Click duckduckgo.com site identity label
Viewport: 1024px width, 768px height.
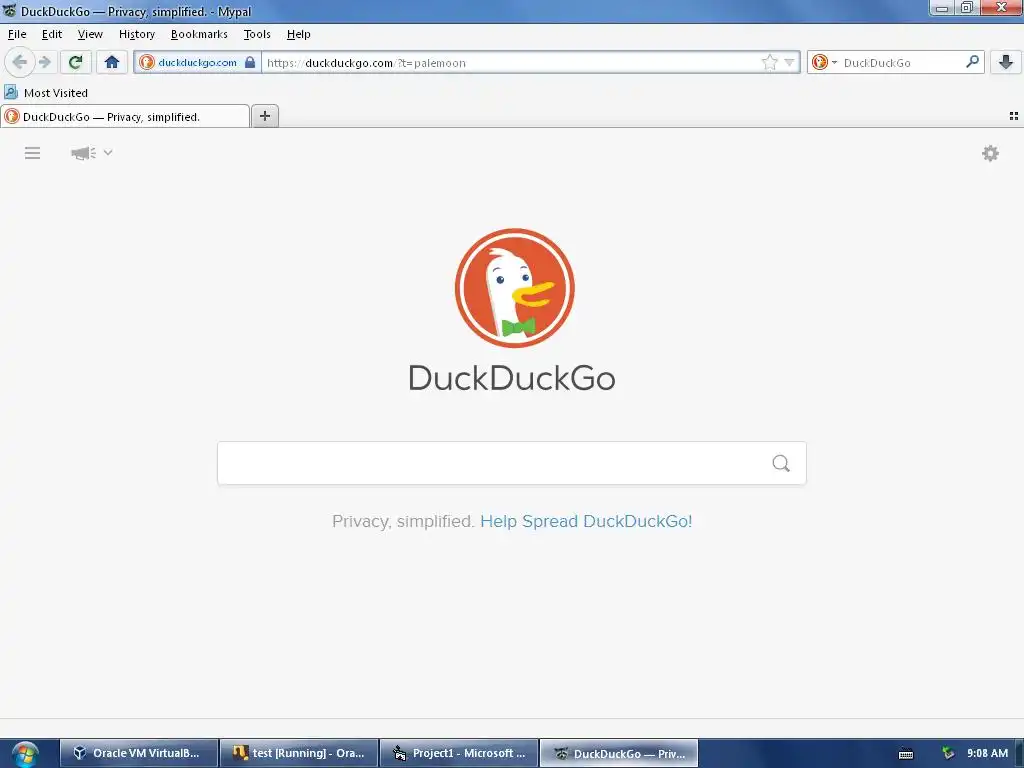point(197,63)
